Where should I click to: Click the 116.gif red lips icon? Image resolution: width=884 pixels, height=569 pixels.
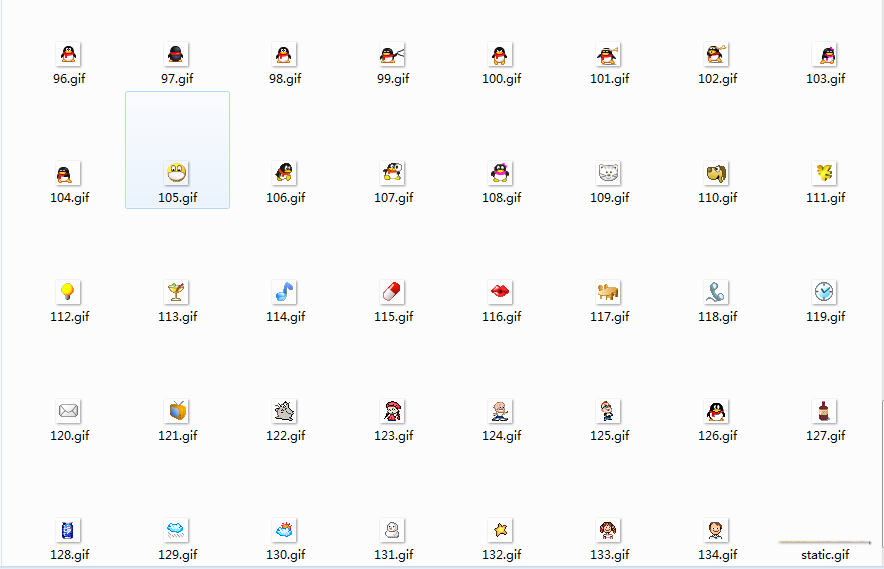pos(500,292)
